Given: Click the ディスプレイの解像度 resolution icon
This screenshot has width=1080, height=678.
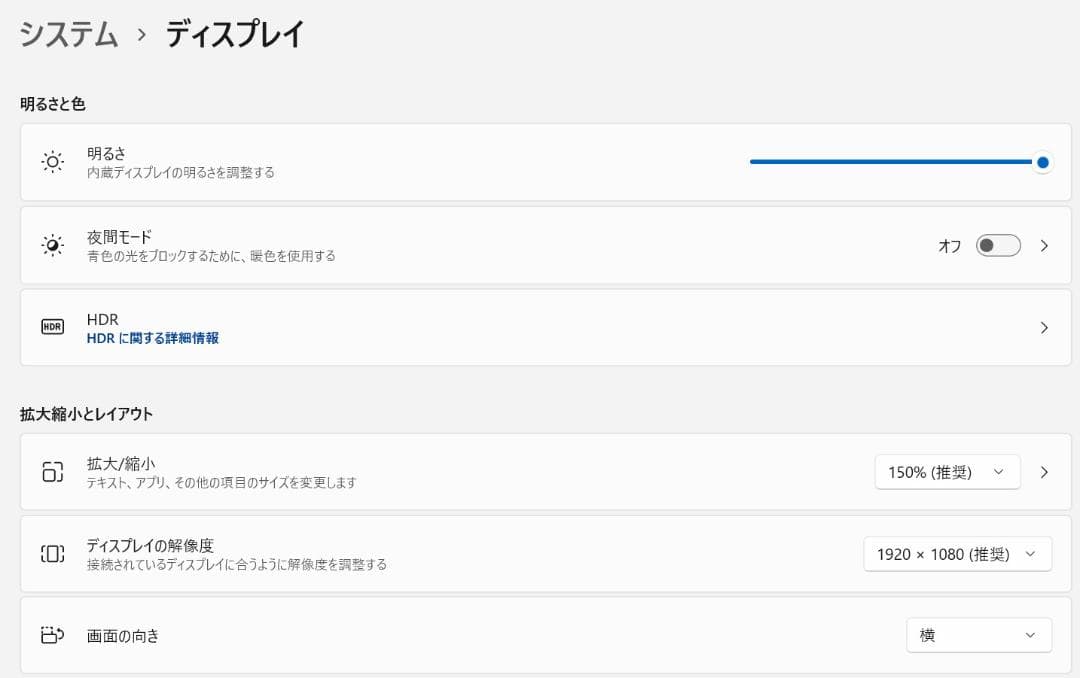Looking at the screenshot, I should pyautogui.click(x=52, y=553).
